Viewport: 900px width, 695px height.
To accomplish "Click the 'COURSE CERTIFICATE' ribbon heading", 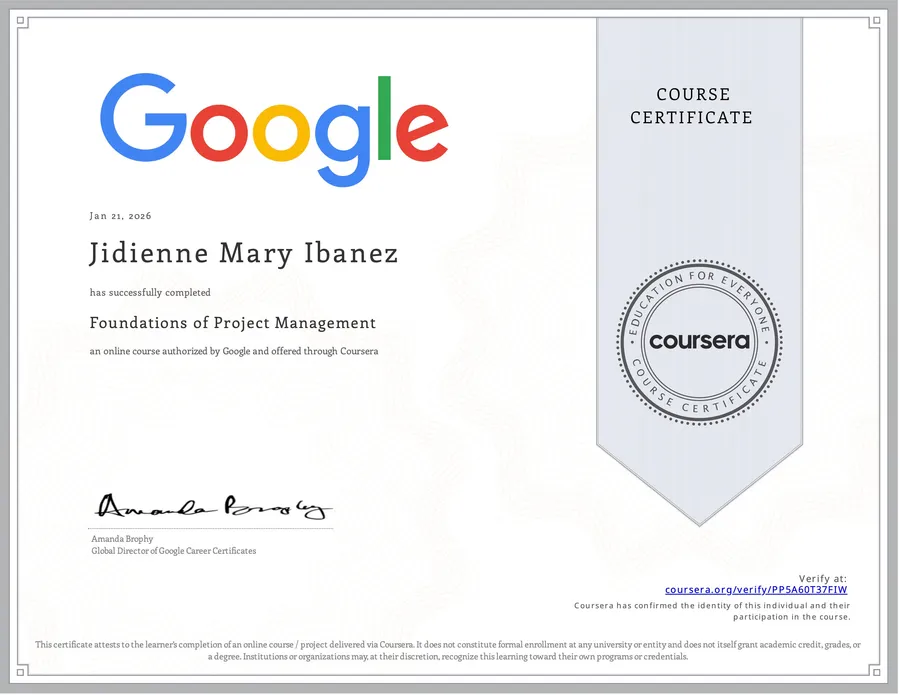I will click(x=692, y=106).
